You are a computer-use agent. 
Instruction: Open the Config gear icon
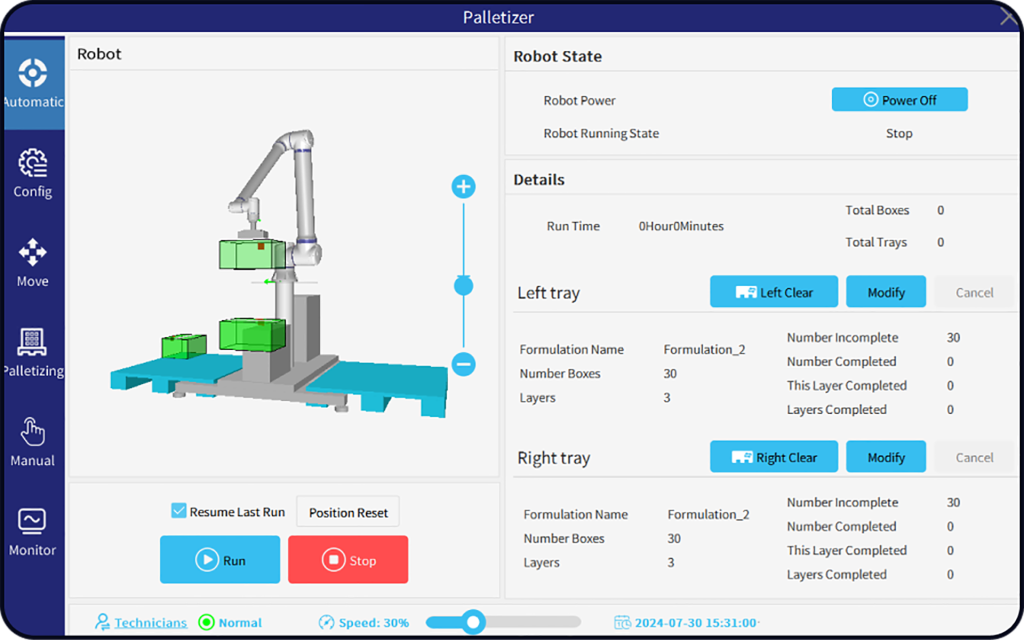[33, 164]
